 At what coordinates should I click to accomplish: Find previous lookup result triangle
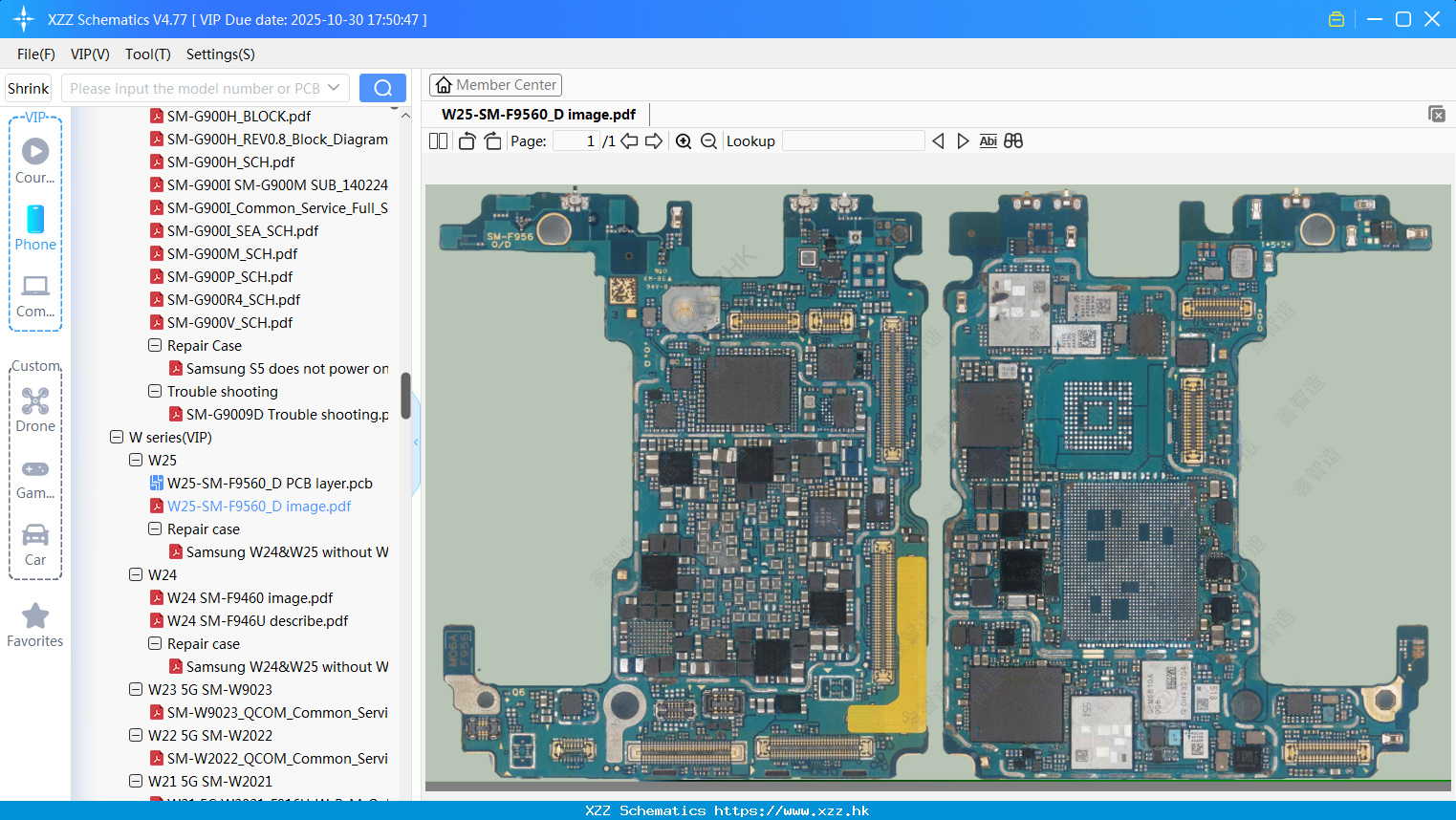[x=938, y=140]
